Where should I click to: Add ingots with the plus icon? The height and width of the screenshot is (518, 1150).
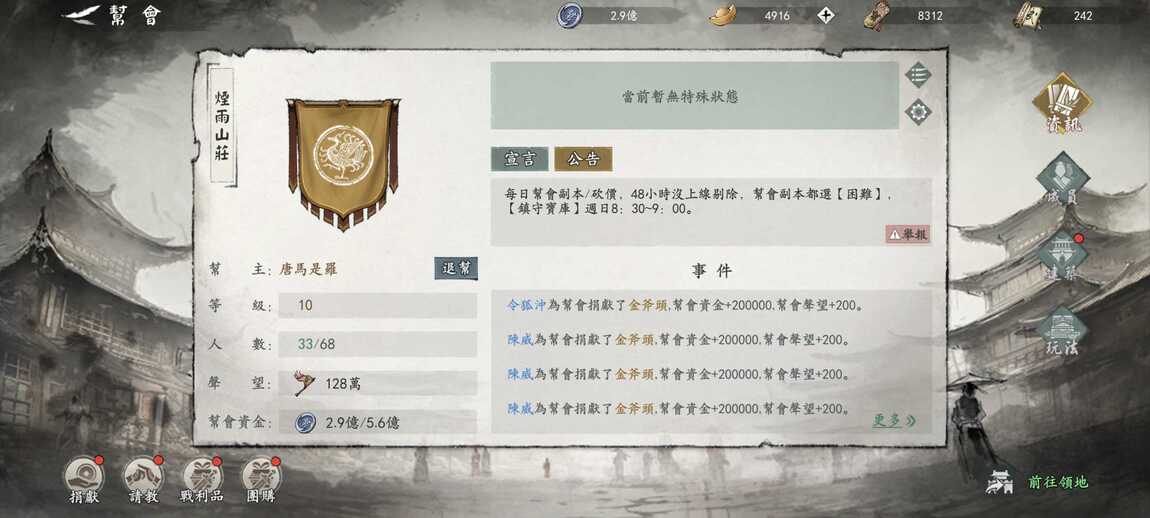(x=826, y=15)
